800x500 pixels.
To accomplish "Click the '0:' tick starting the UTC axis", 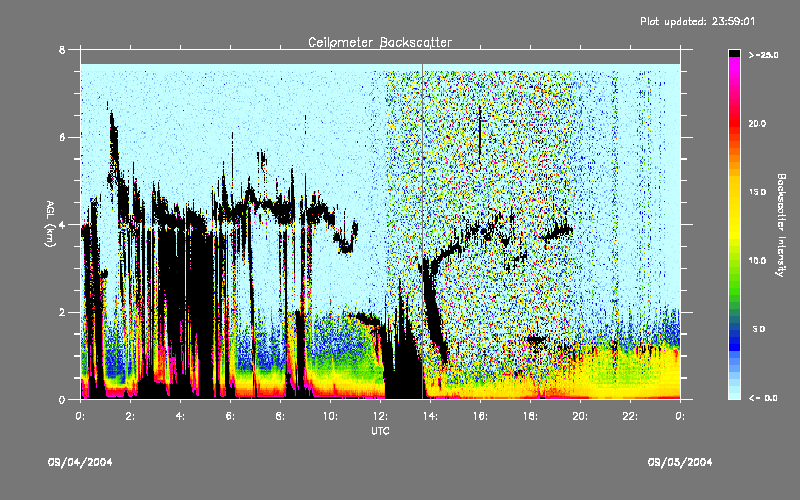I will (x=80, y=416).
